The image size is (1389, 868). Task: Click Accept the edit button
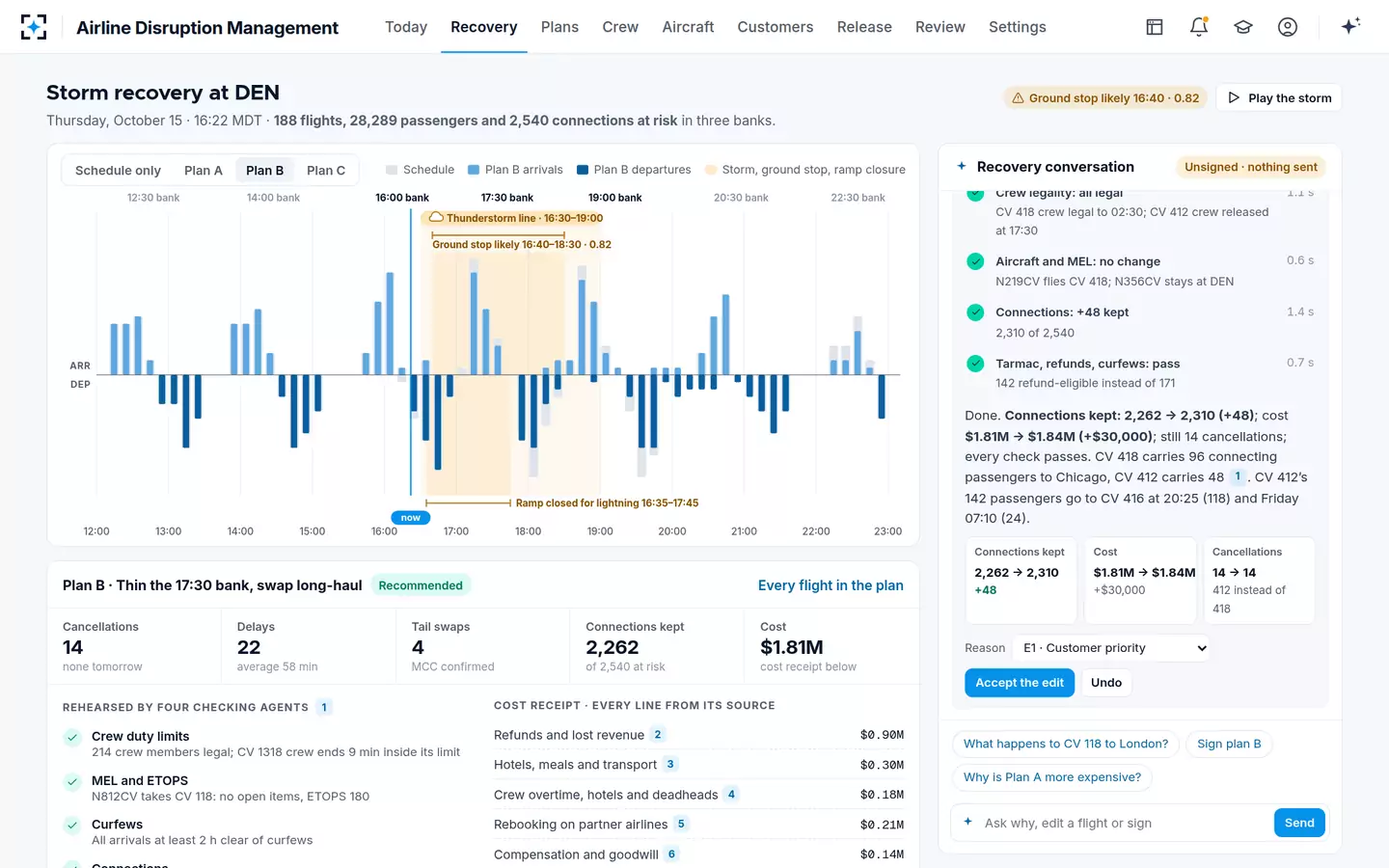coord(1020,683)
